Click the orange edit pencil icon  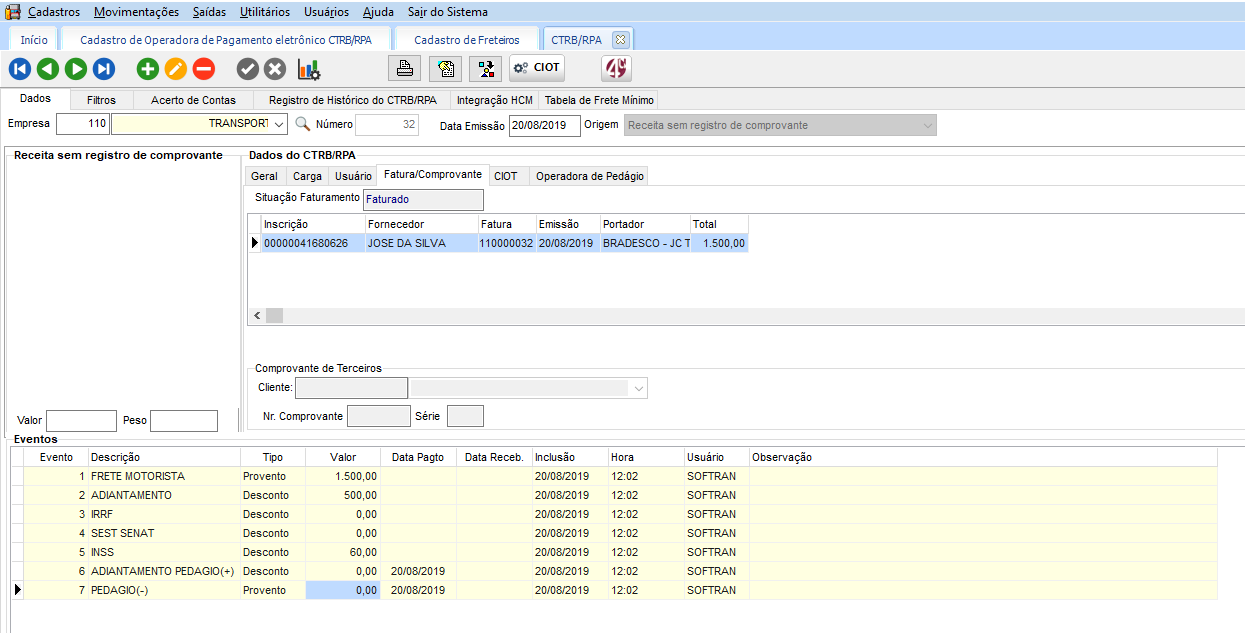[176, 69]
